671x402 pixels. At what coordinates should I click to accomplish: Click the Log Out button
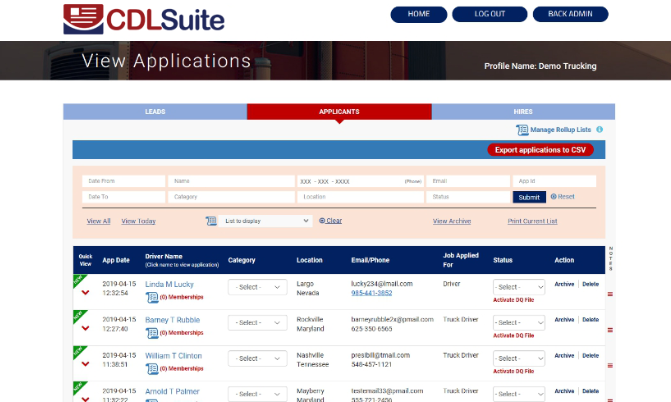tap(490, 14)
